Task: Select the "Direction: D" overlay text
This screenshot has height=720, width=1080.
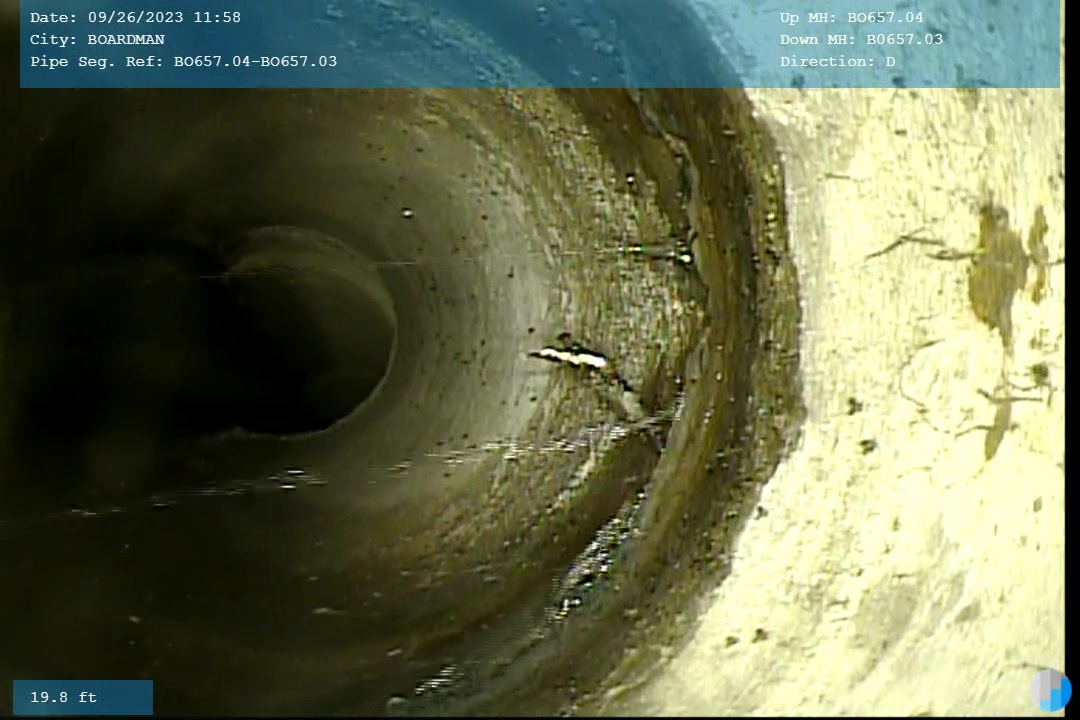Action: click(838, 61)
